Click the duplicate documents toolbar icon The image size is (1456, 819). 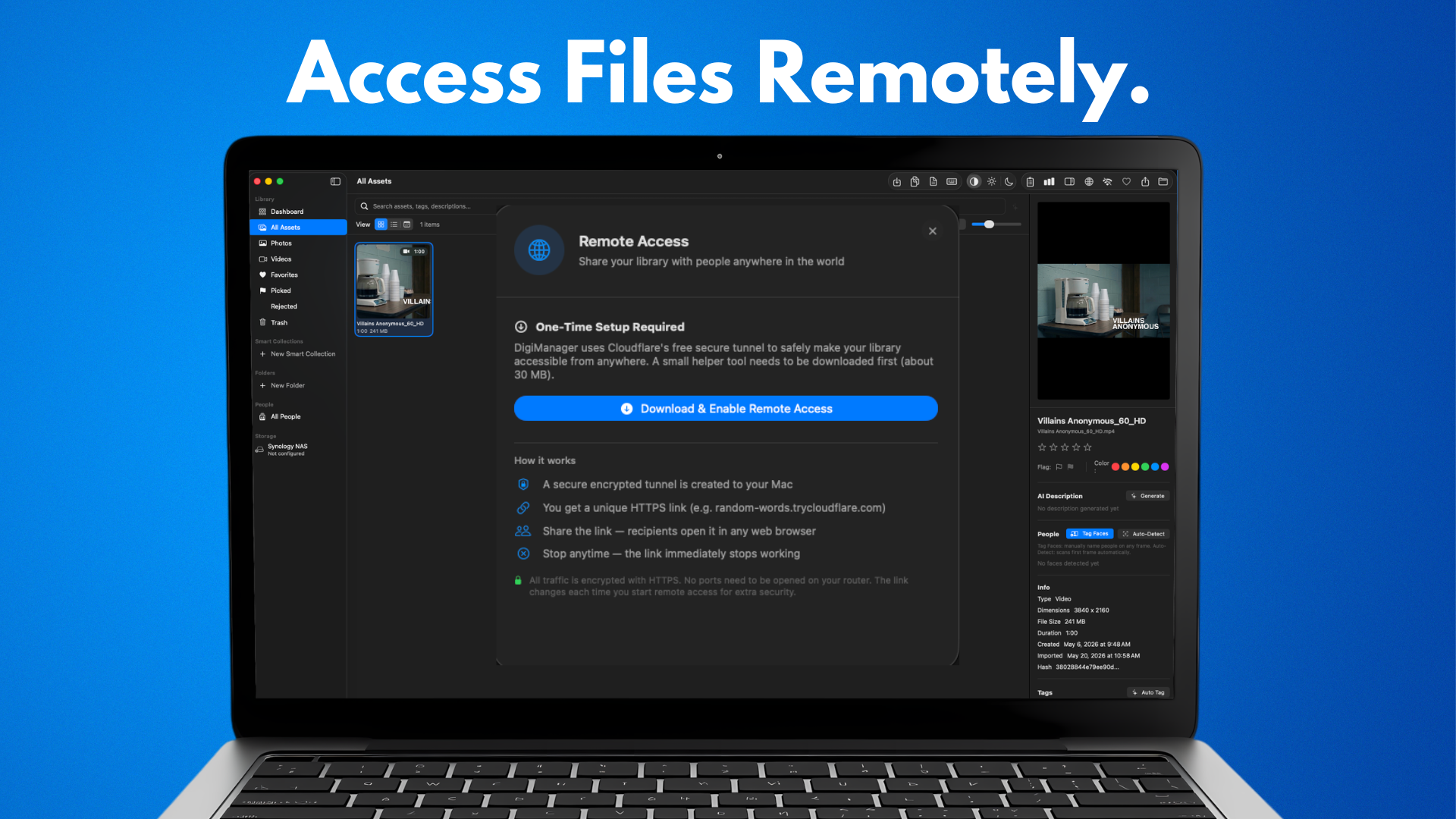[915, 182]
